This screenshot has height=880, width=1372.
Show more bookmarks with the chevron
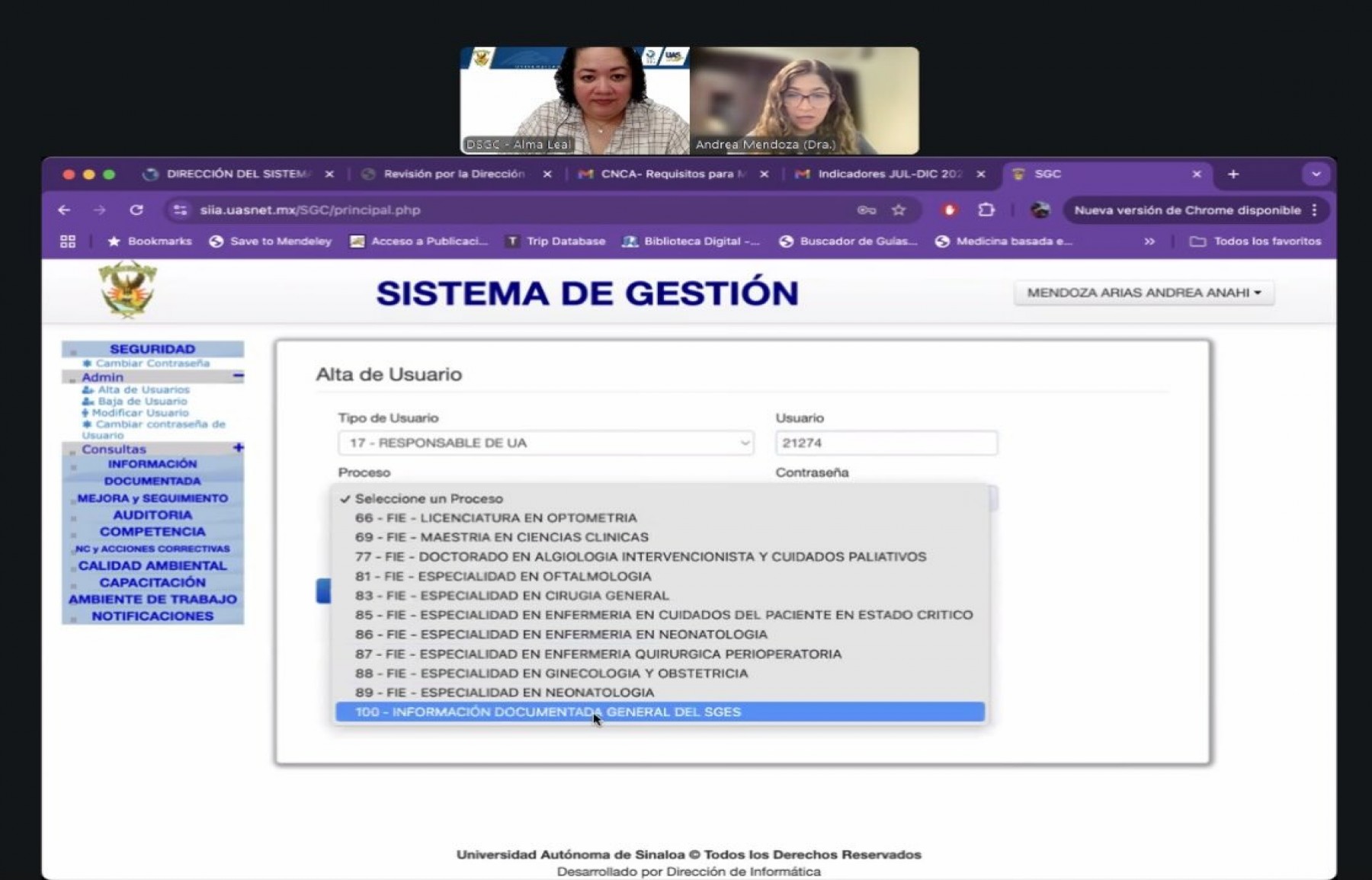coord(1149,242)
